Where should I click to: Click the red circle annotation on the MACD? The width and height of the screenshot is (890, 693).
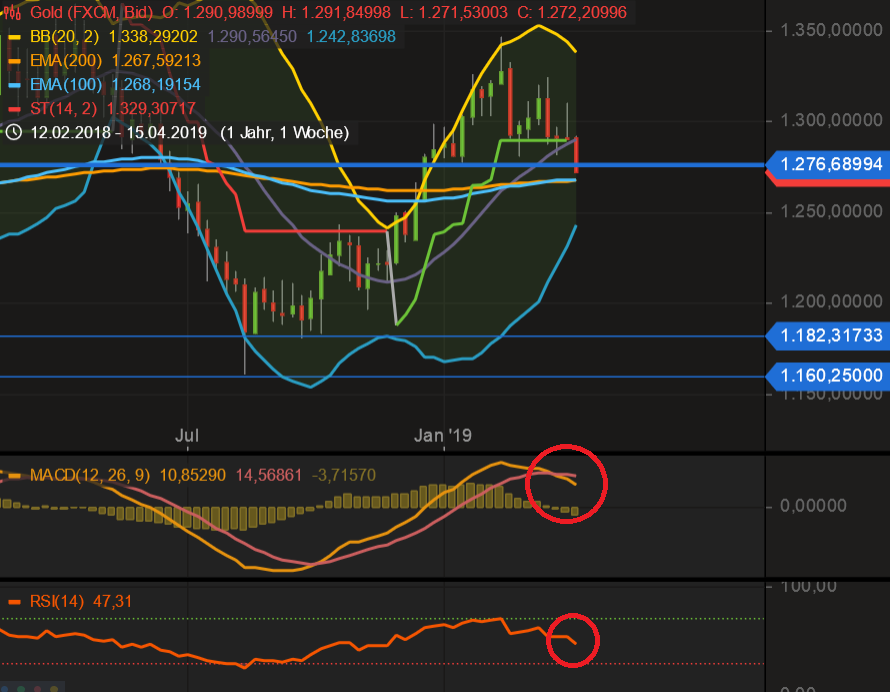click(567, 483)
